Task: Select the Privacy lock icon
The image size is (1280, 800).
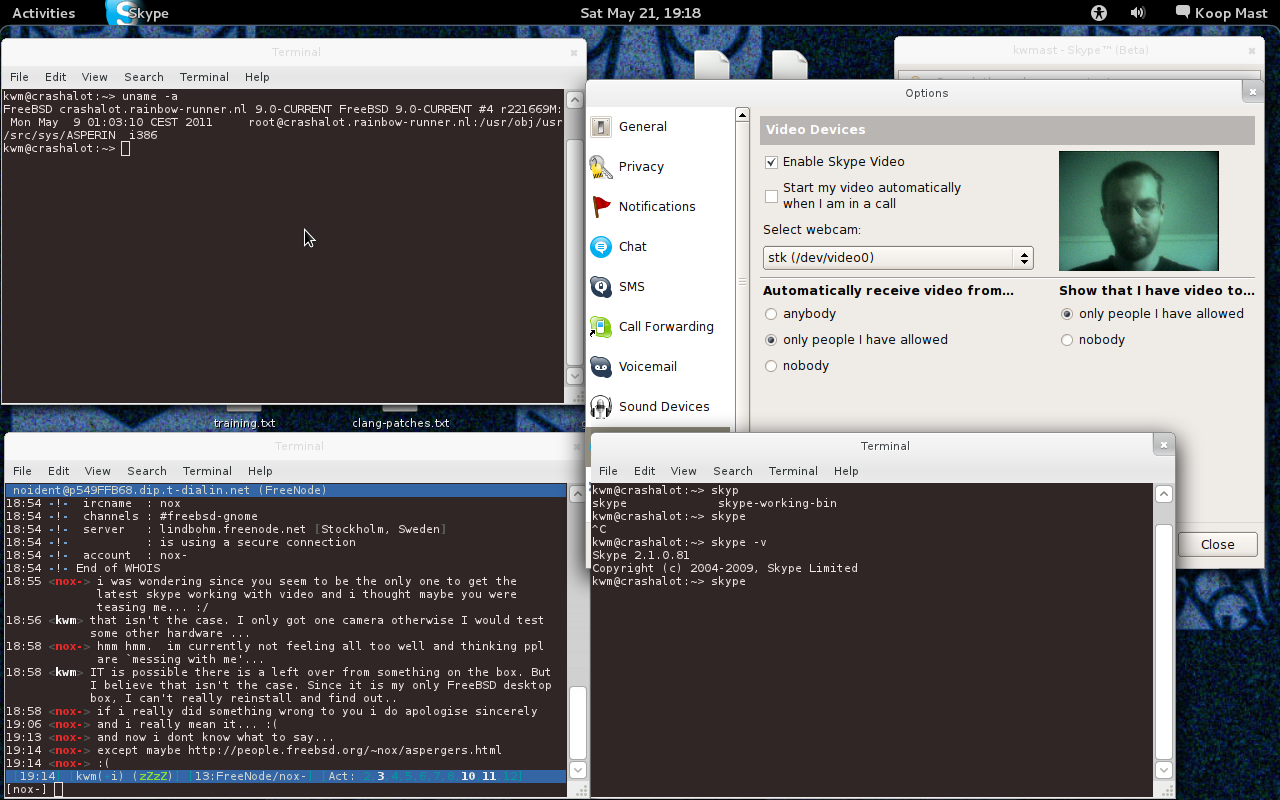Action: pyautogui.click(x=601, y=167)
